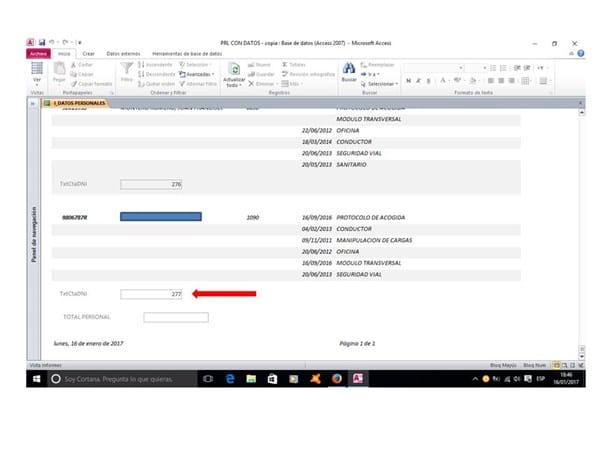Click the Filtro funnel icon

point(126,70)
